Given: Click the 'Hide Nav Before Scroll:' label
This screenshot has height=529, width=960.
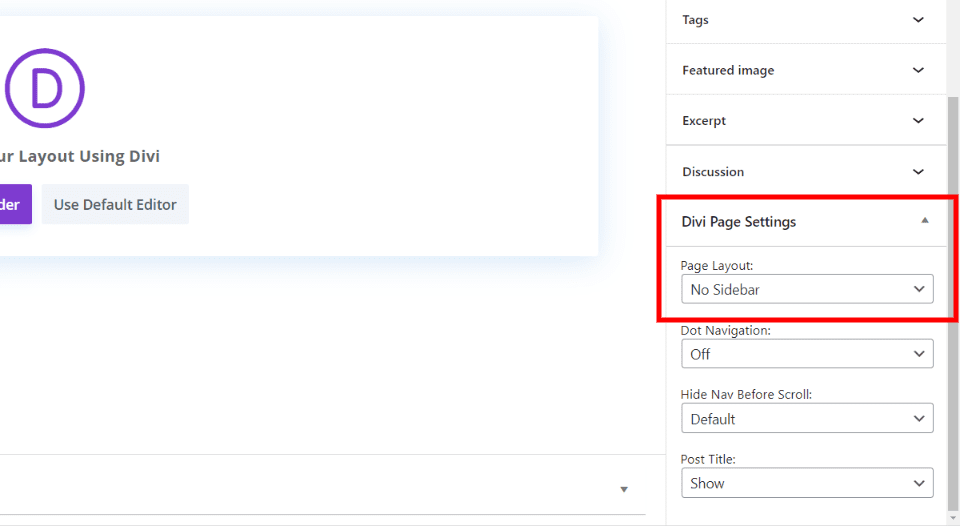Looking at the screenshot, I should (746, 395).
